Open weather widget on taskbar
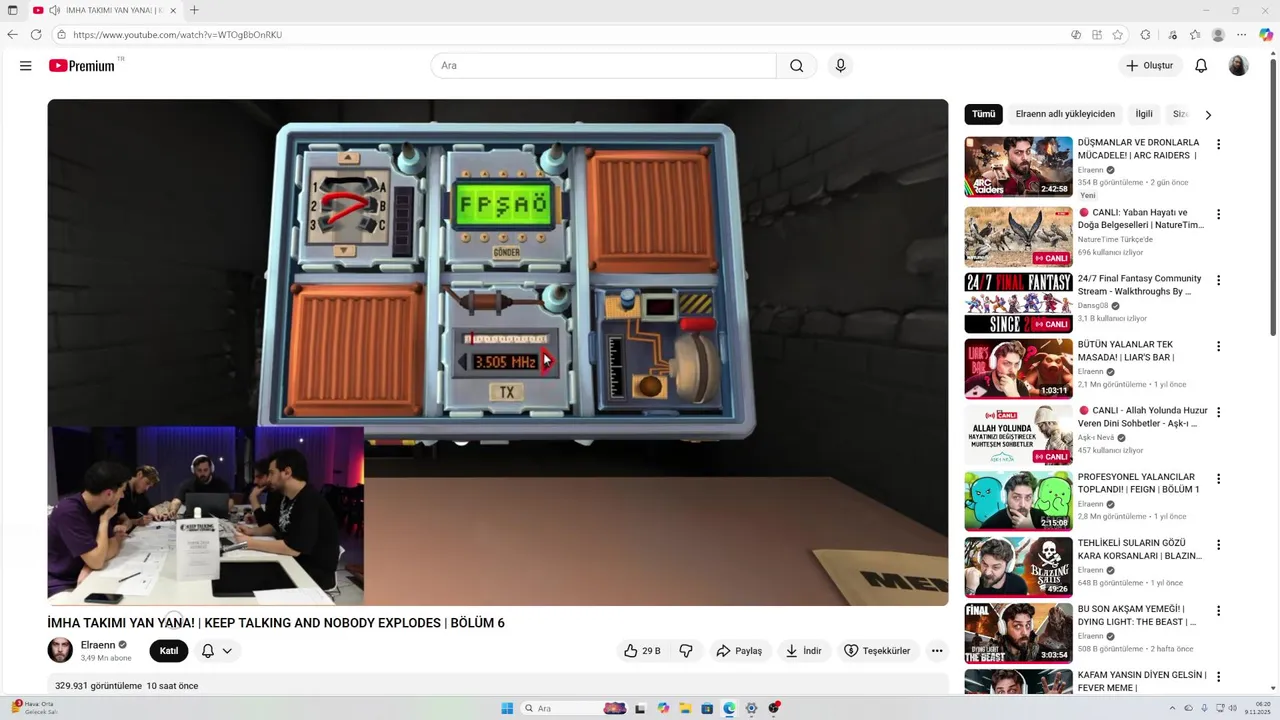 (x=35, y=708)
